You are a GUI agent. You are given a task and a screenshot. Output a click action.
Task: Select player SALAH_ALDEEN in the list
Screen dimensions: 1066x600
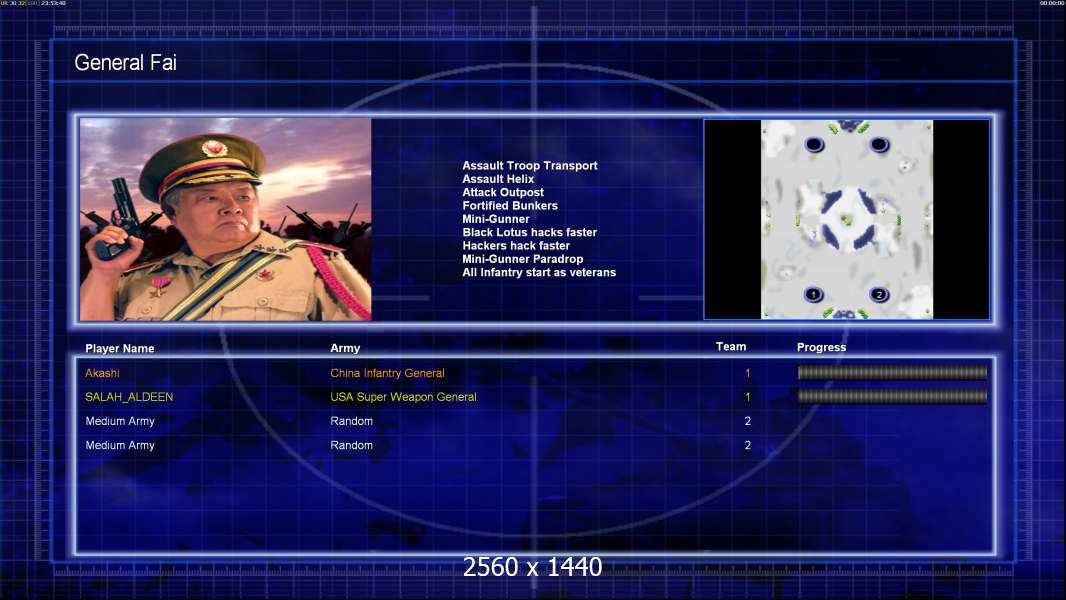129,397
